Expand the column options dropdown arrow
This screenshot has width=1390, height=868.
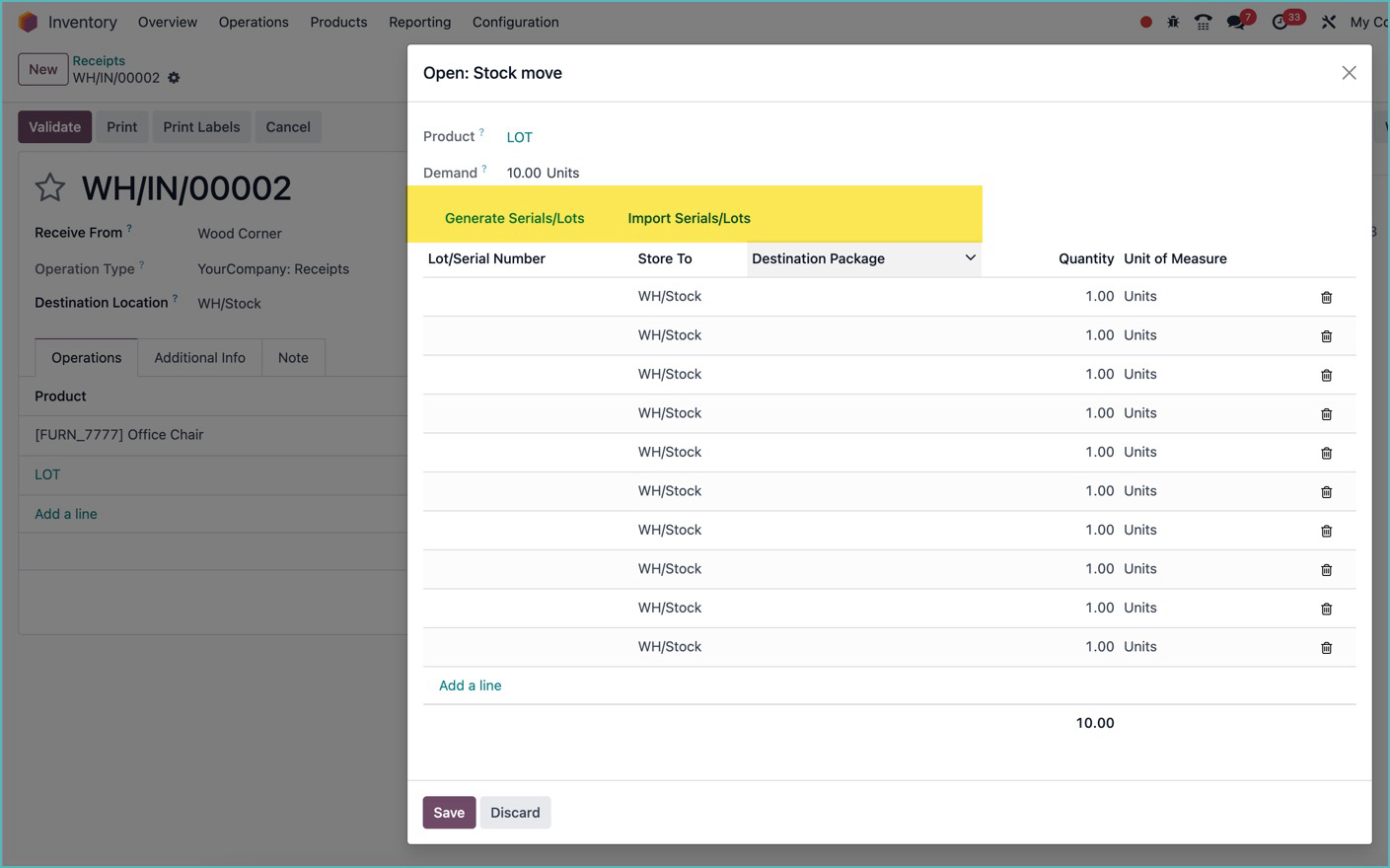click(x=970, y=258)
